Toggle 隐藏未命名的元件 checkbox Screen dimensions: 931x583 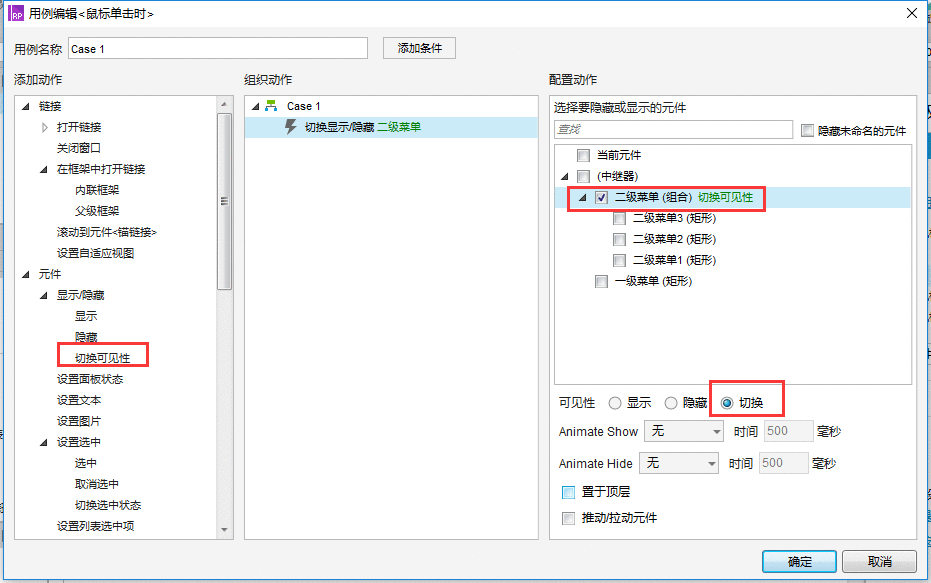pos(807,130)
